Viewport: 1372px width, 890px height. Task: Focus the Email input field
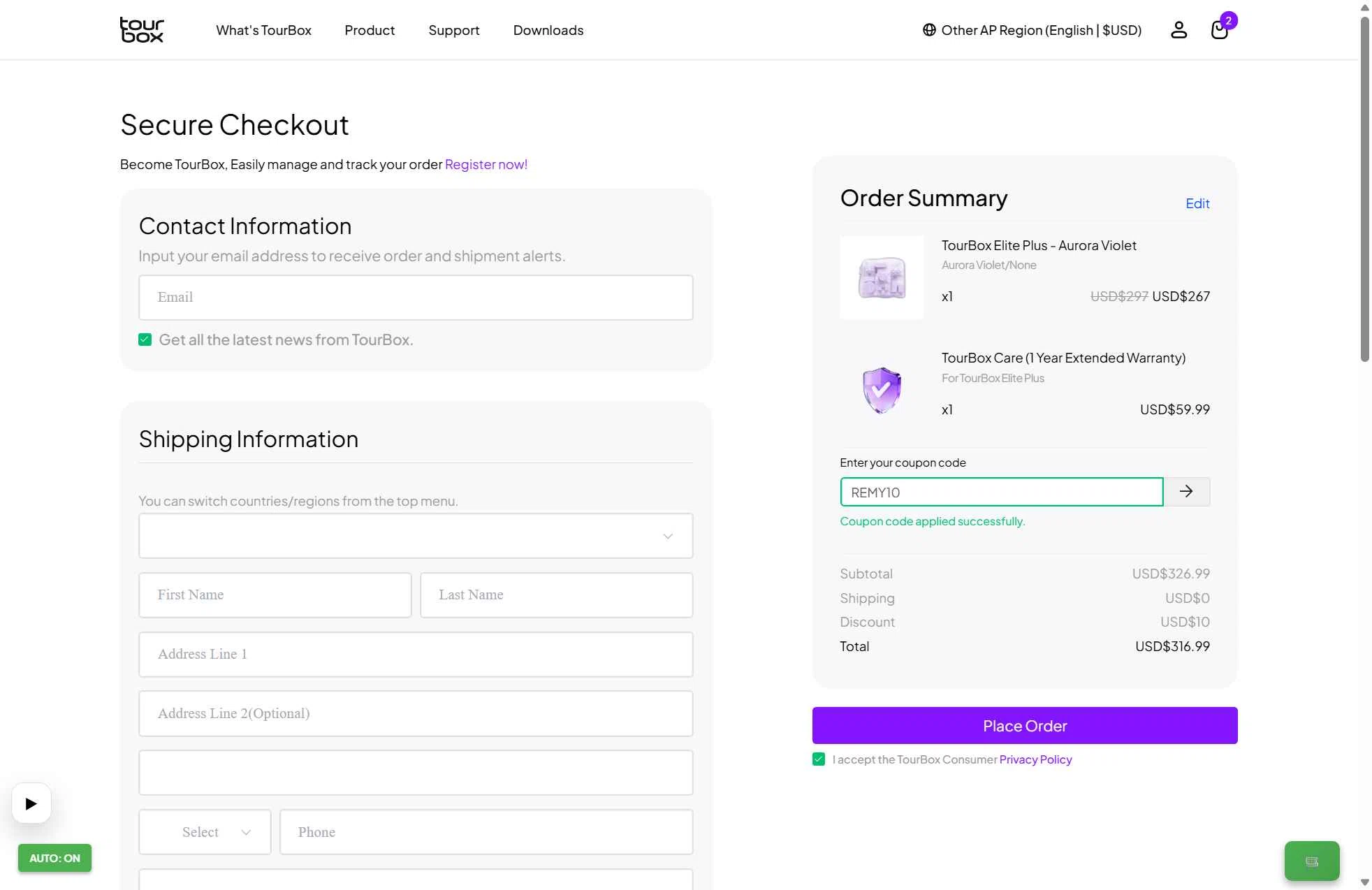[x=416, y=298]
